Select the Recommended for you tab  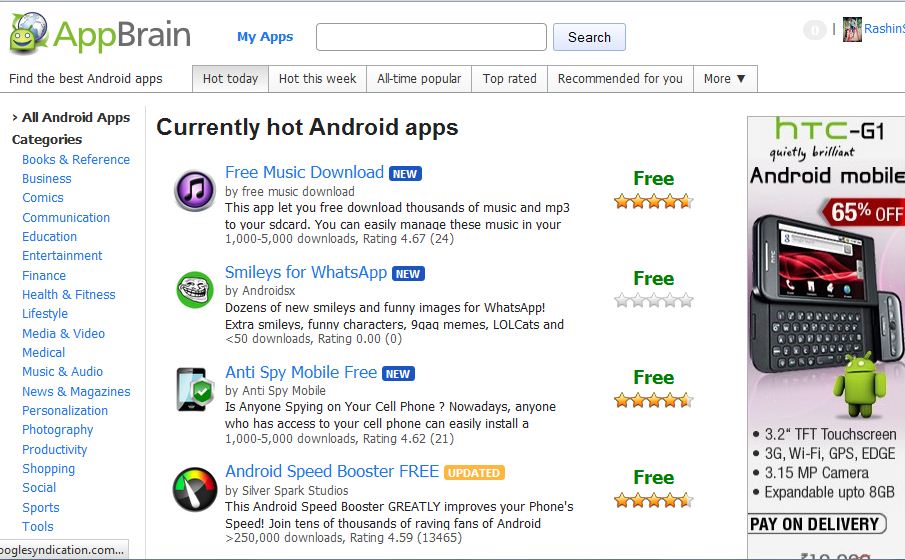point(620,79)
